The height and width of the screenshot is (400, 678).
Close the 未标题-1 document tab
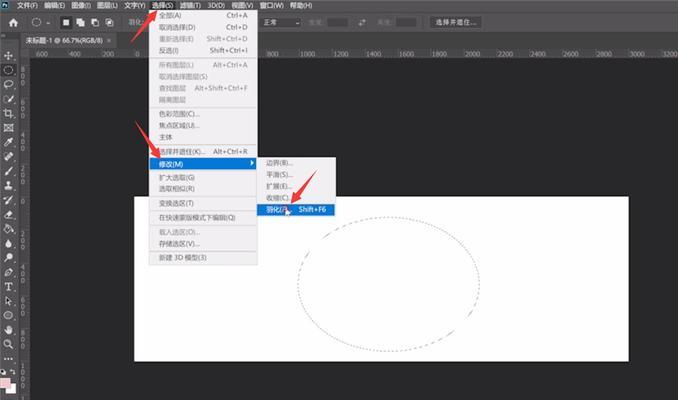click(x=109, y=40)
